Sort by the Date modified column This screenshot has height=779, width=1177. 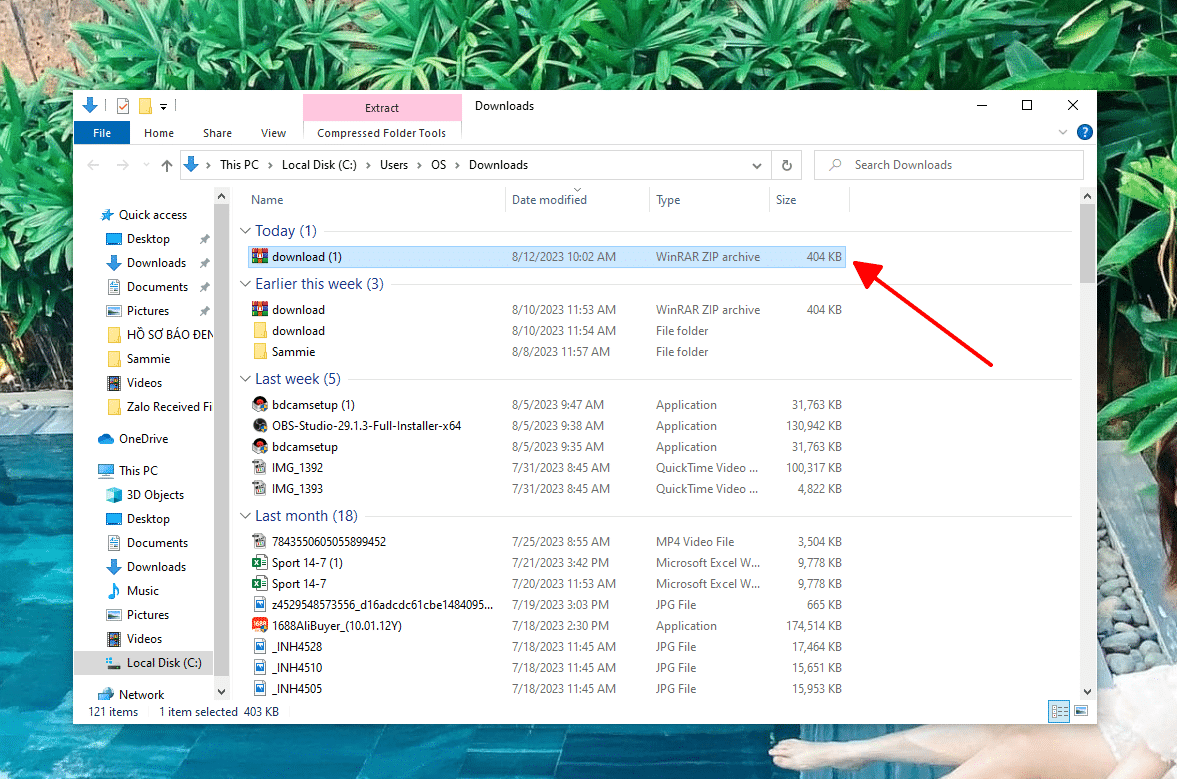coord(549,200)
